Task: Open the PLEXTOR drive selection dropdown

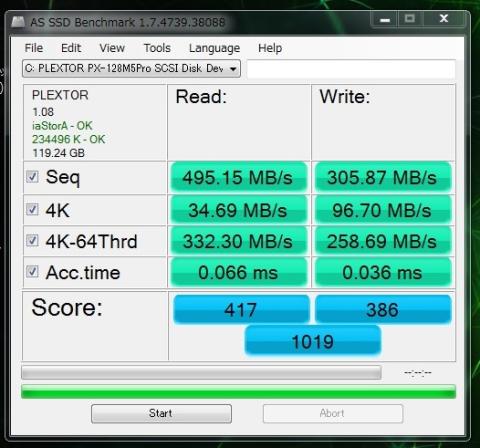Action: click(131, 69)
